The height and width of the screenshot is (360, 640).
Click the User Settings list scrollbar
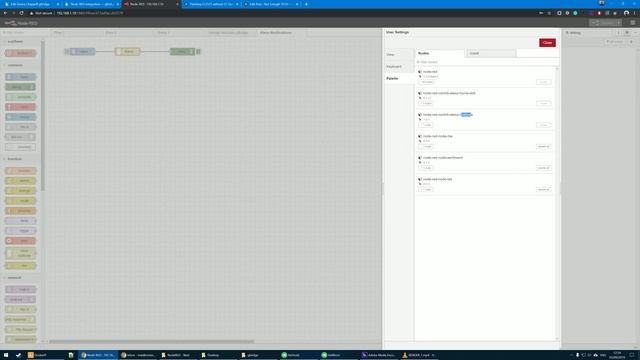tap(558, 203)
